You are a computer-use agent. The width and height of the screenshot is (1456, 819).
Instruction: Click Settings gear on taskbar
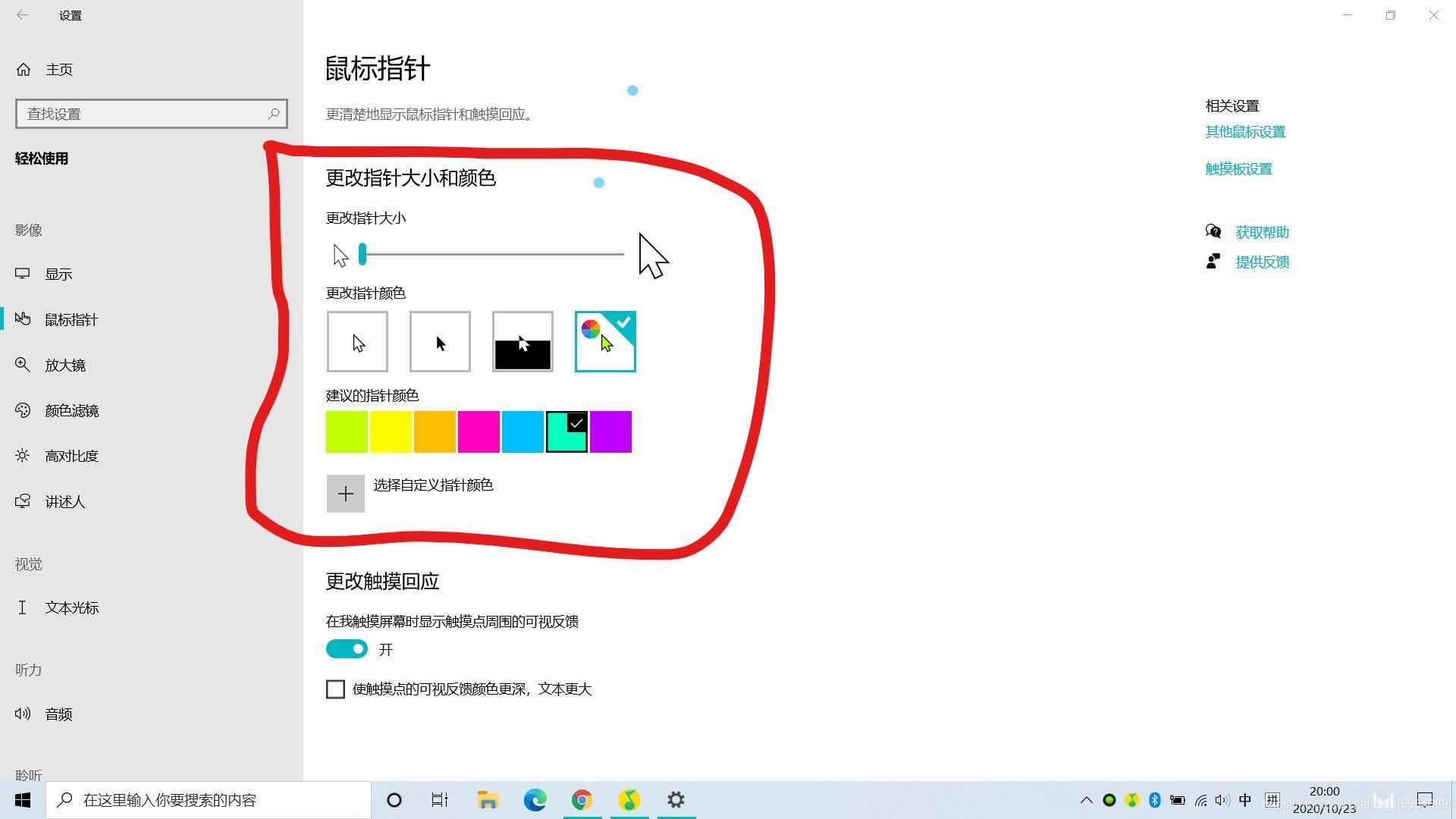pos(676,800)
